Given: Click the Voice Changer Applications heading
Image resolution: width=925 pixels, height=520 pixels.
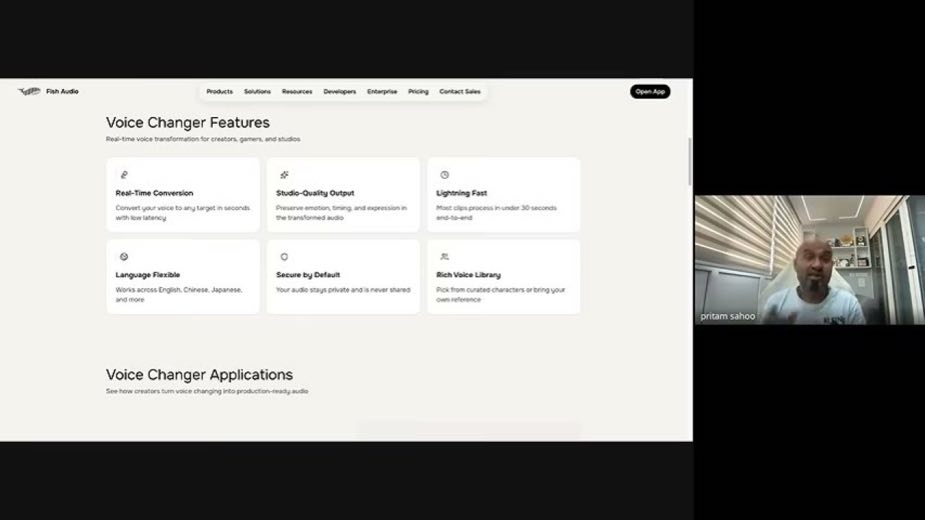Looking at the screenshot, I should [199, 374].
